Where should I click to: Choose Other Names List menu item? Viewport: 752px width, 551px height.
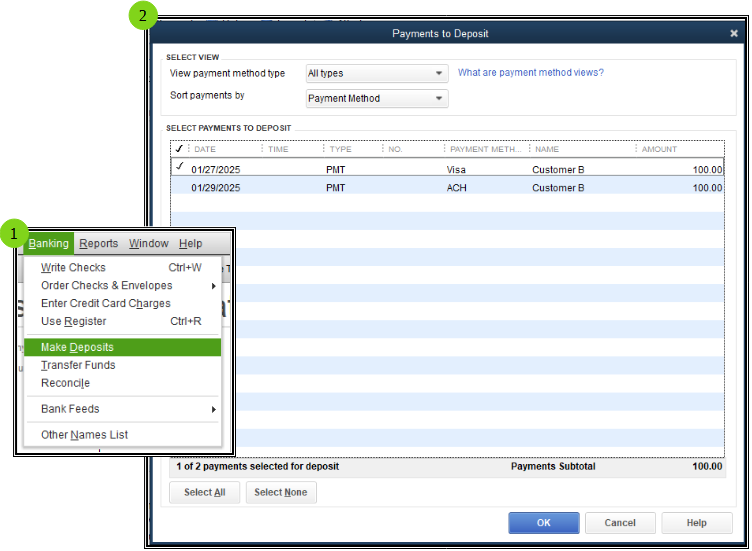click(x=122, y=435)
